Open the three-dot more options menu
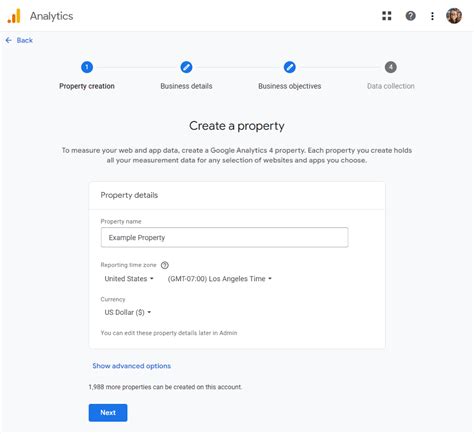 pyautogui.click(x=432, y=16)
